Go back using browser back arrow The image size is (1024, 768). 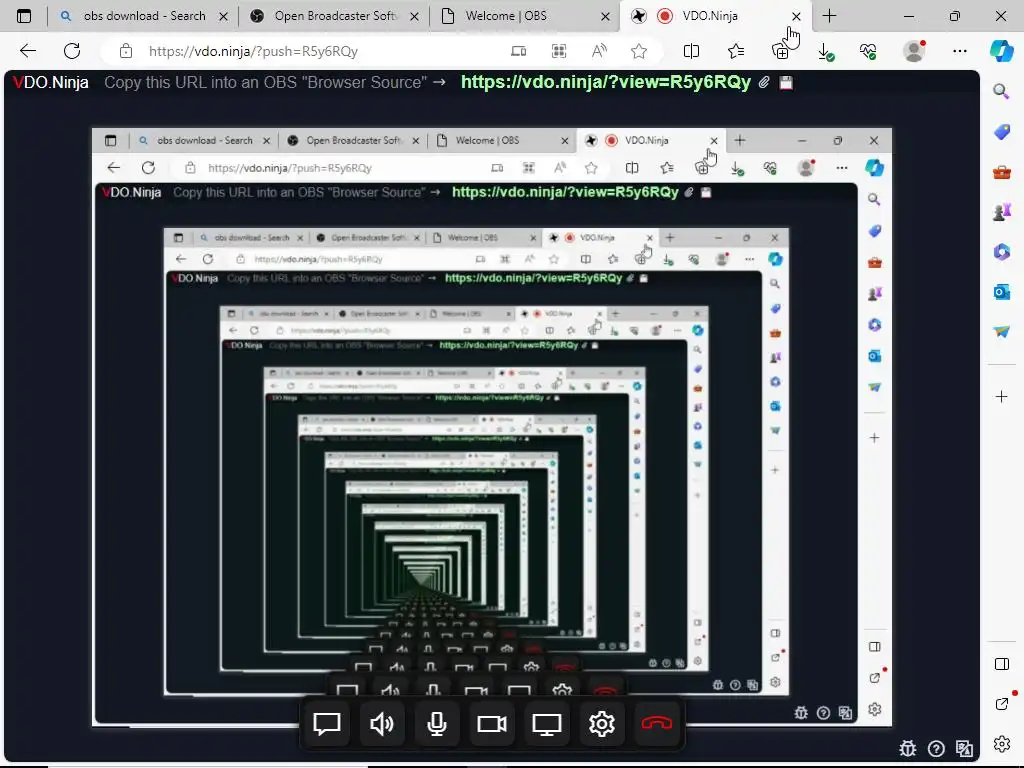[x=28, y=51]
